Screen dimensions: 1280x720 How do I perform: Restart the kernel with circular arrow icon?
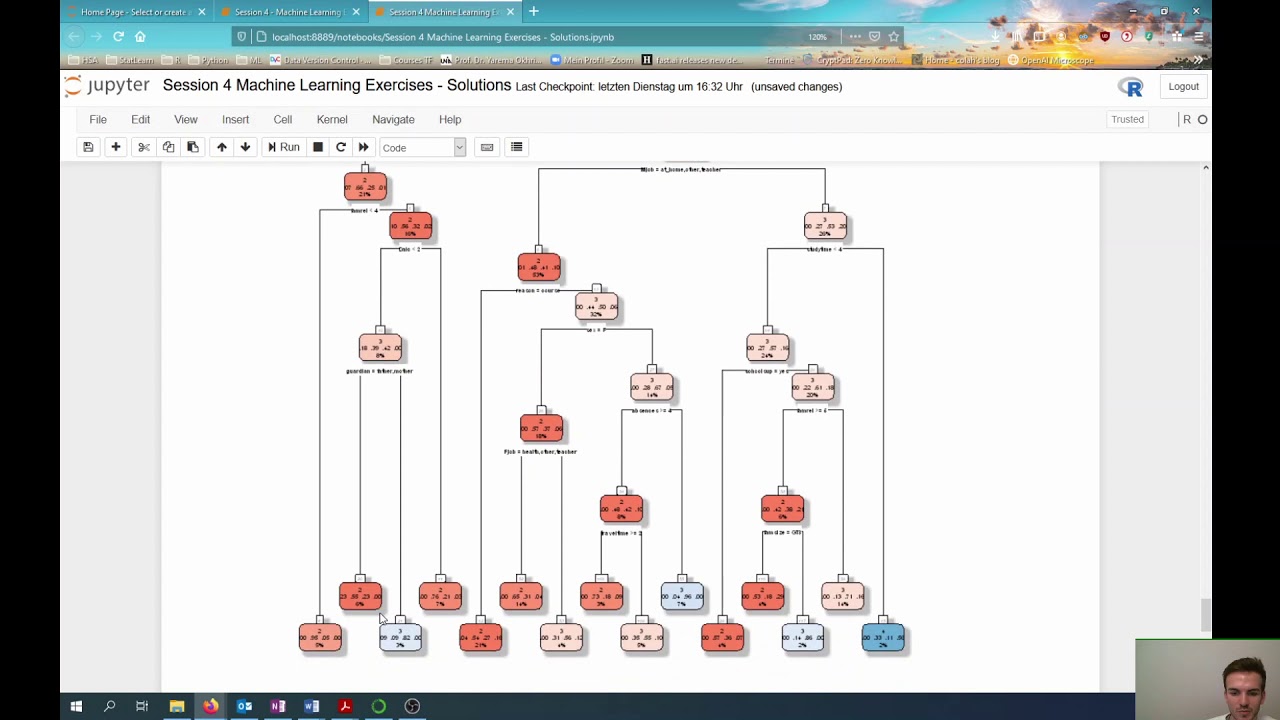[x=341, y=147]
